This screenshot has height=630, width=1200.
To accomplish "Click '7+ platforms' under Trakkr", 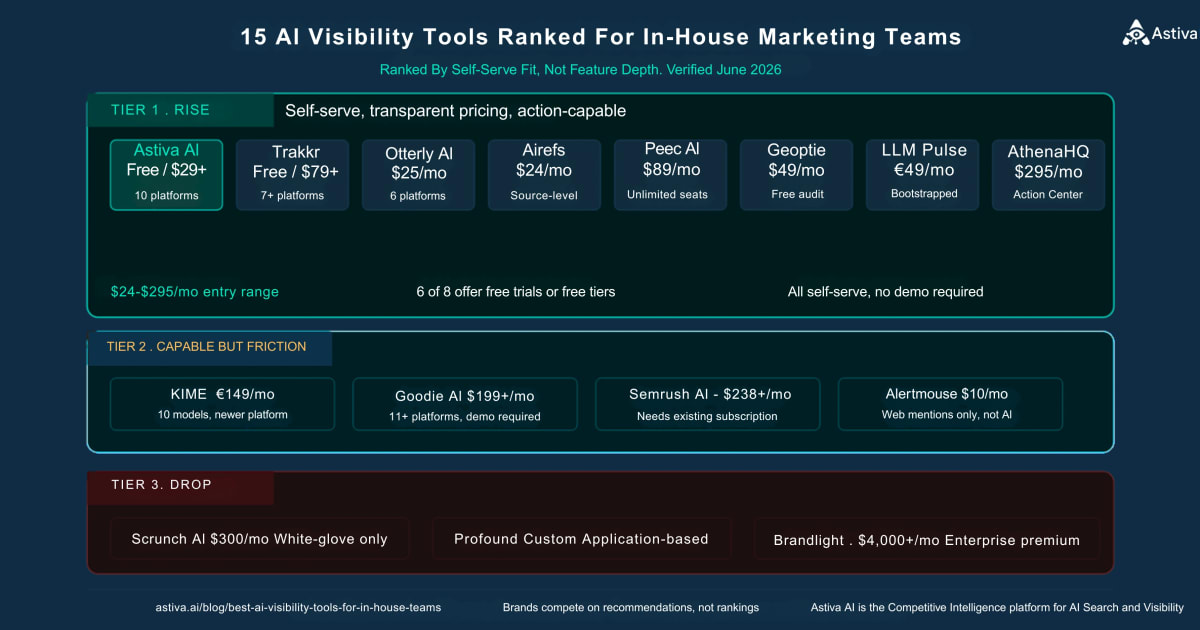I will click(292, 195).
